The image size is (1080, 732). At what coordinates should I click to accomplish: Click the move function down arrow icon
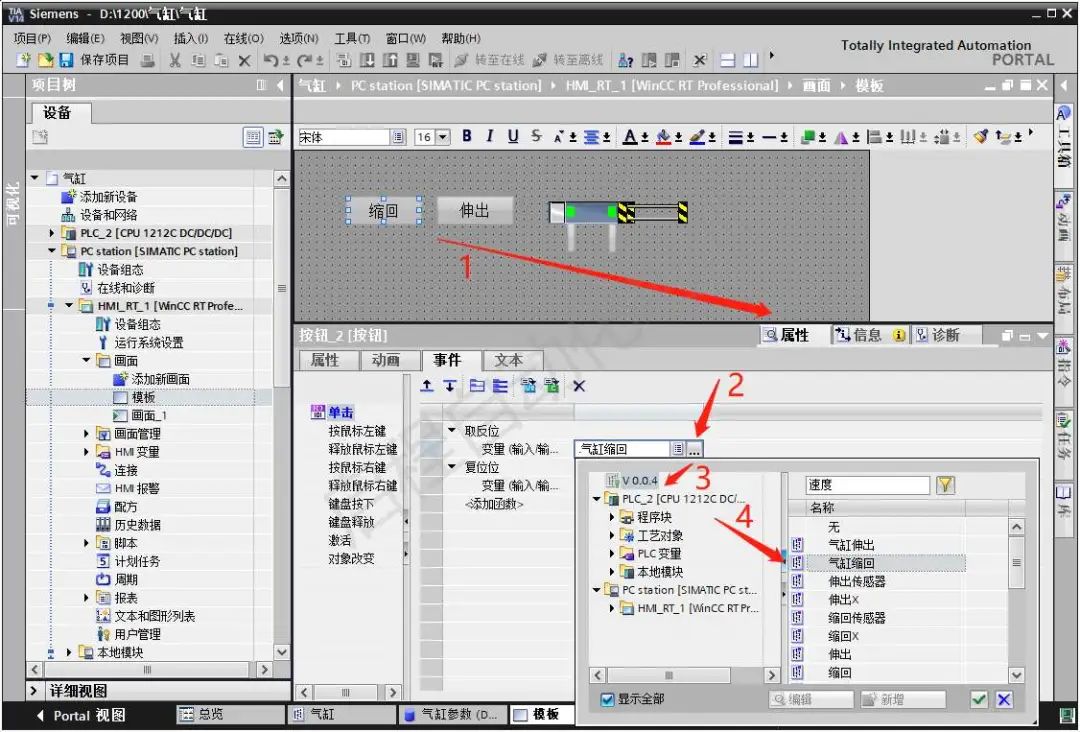coord(450,386)
